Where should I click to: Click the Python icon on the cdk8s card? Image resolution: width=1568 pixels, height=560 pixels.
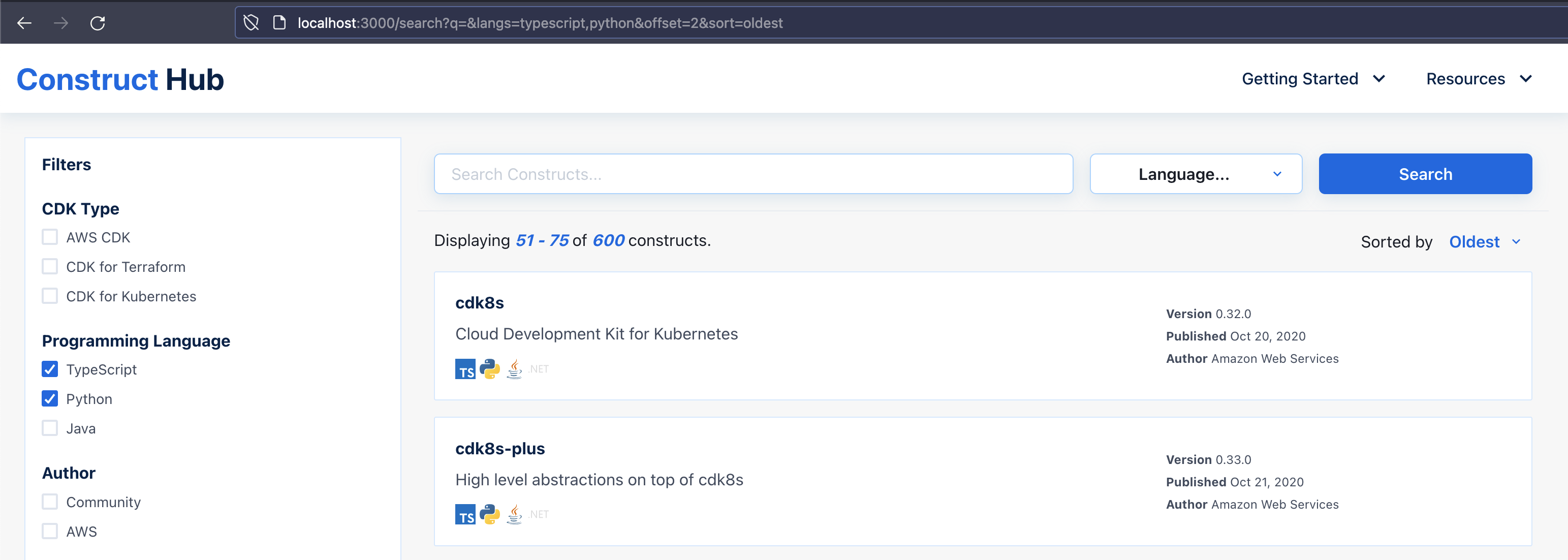(x=490, y=369)
